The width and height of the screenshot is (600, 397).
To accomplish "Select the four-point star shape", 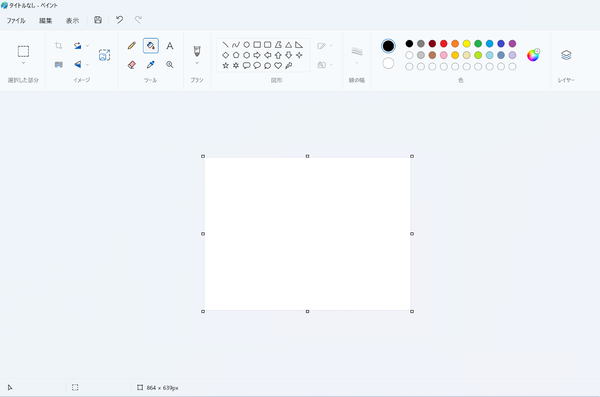I will click(x=299, y=55).
